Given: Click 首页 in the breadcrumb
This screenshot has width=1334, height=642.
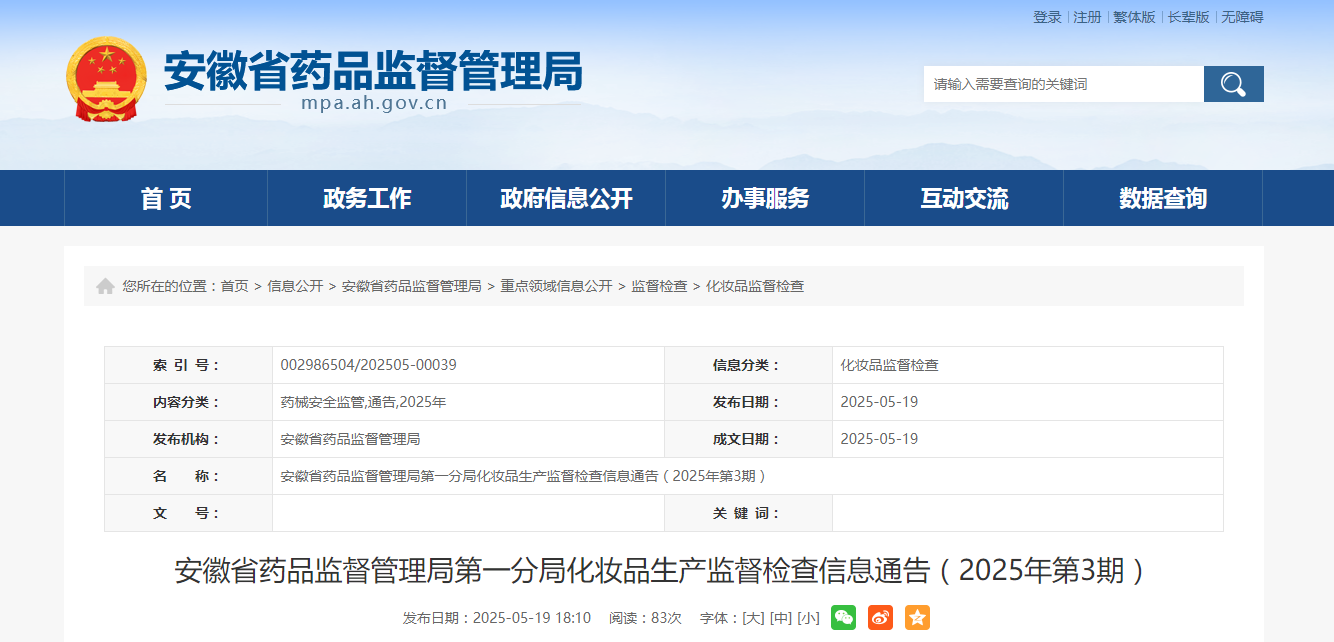Looking at the screenshot, I should point(235,286).
